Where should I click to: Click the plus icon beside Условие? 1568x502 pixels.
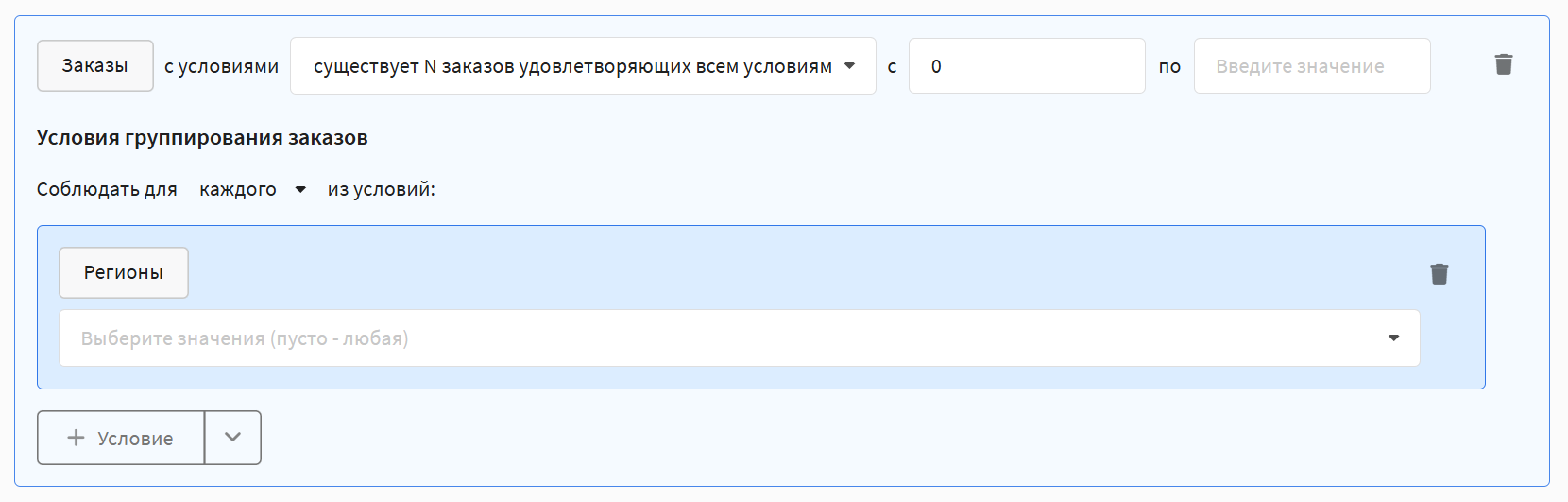77,438
